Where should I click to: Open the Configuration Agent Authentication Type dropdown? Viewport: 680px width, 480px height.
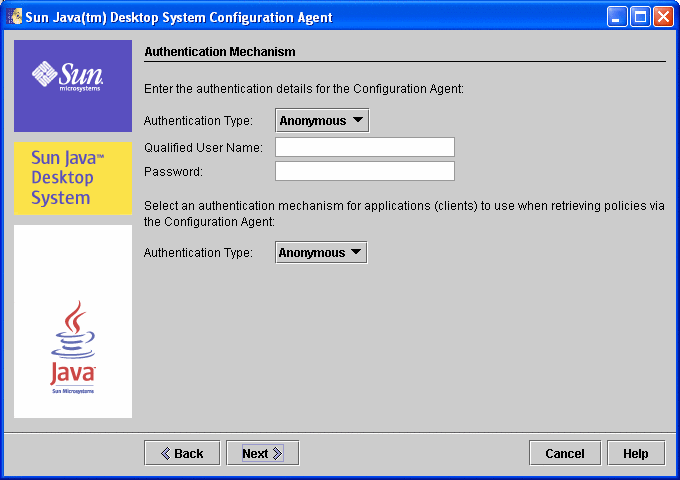(322, 121)
